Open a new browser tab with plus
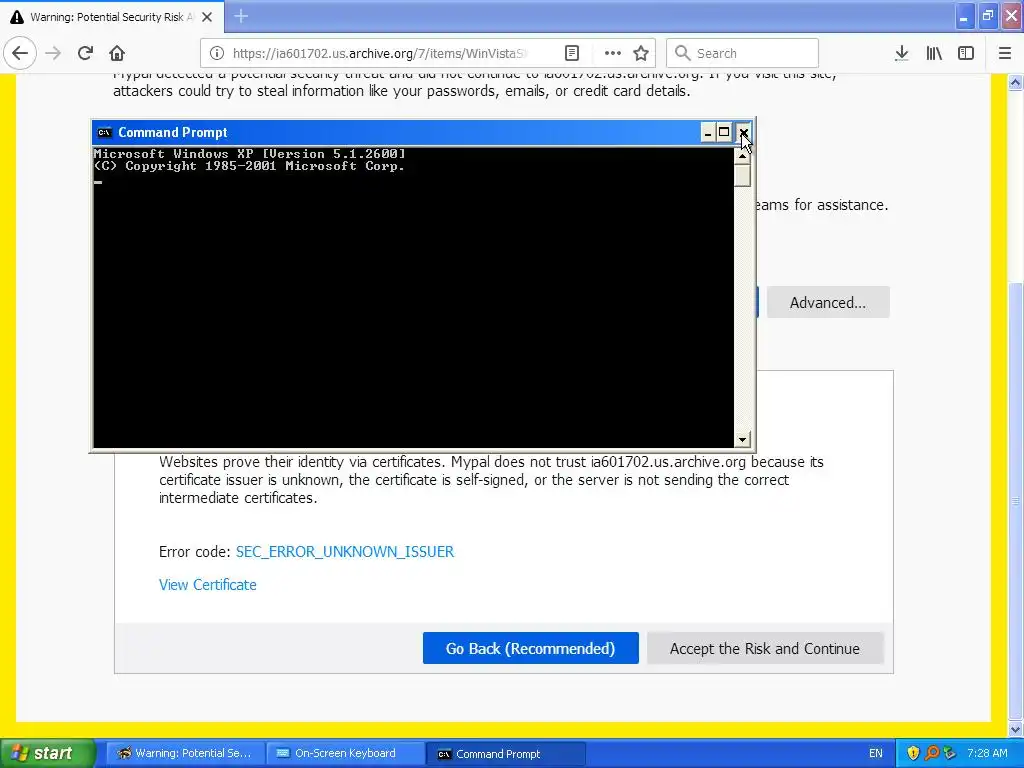 tap(241, 16)
